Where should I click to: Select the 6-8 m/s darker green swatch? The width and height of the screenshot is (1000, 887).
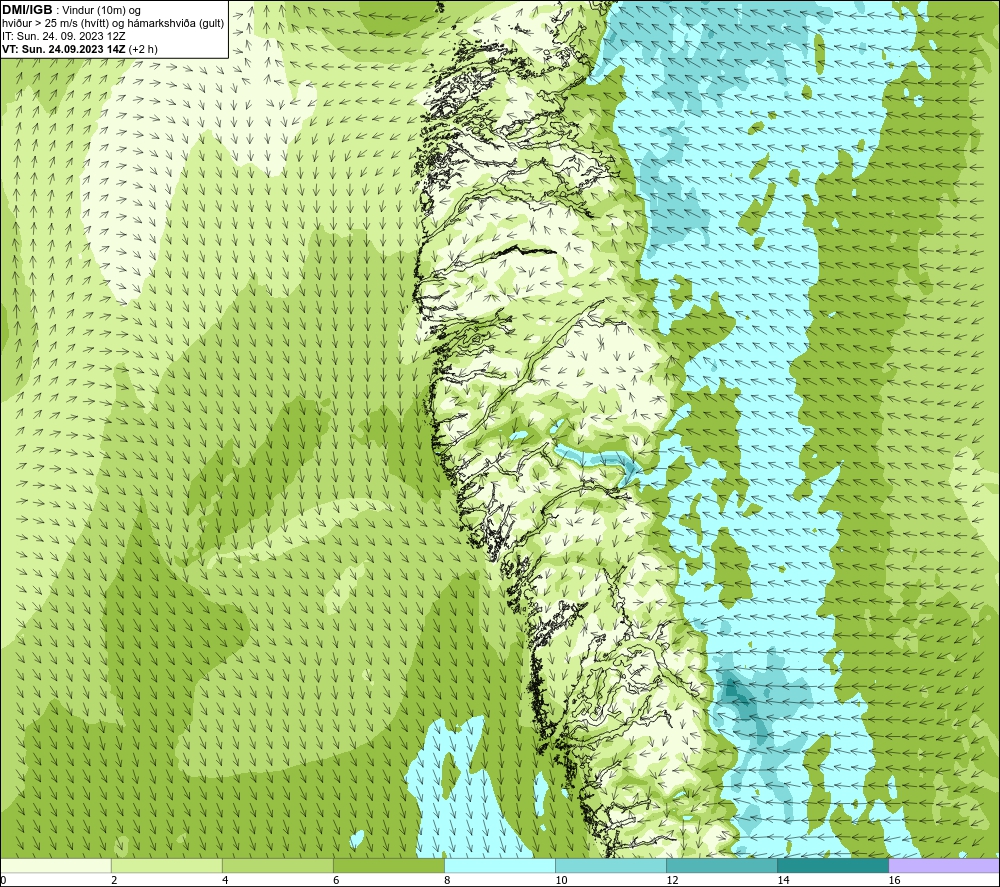(388, 865)
